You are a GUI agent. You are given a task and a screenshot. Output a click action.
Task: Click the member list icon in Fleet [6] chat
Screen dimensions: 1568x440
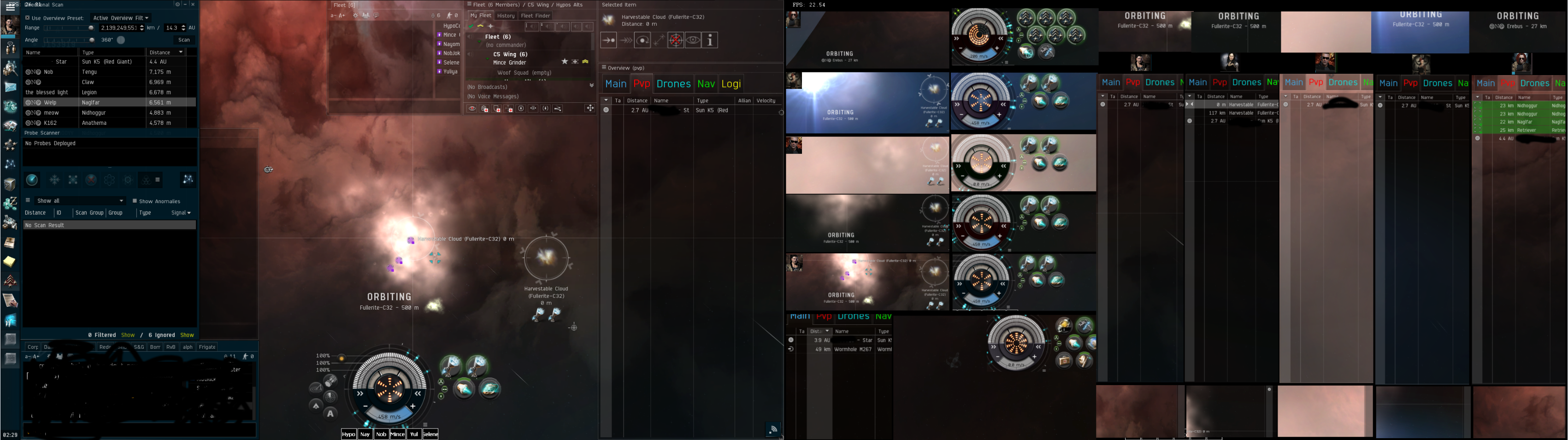(x=366, y=15)
